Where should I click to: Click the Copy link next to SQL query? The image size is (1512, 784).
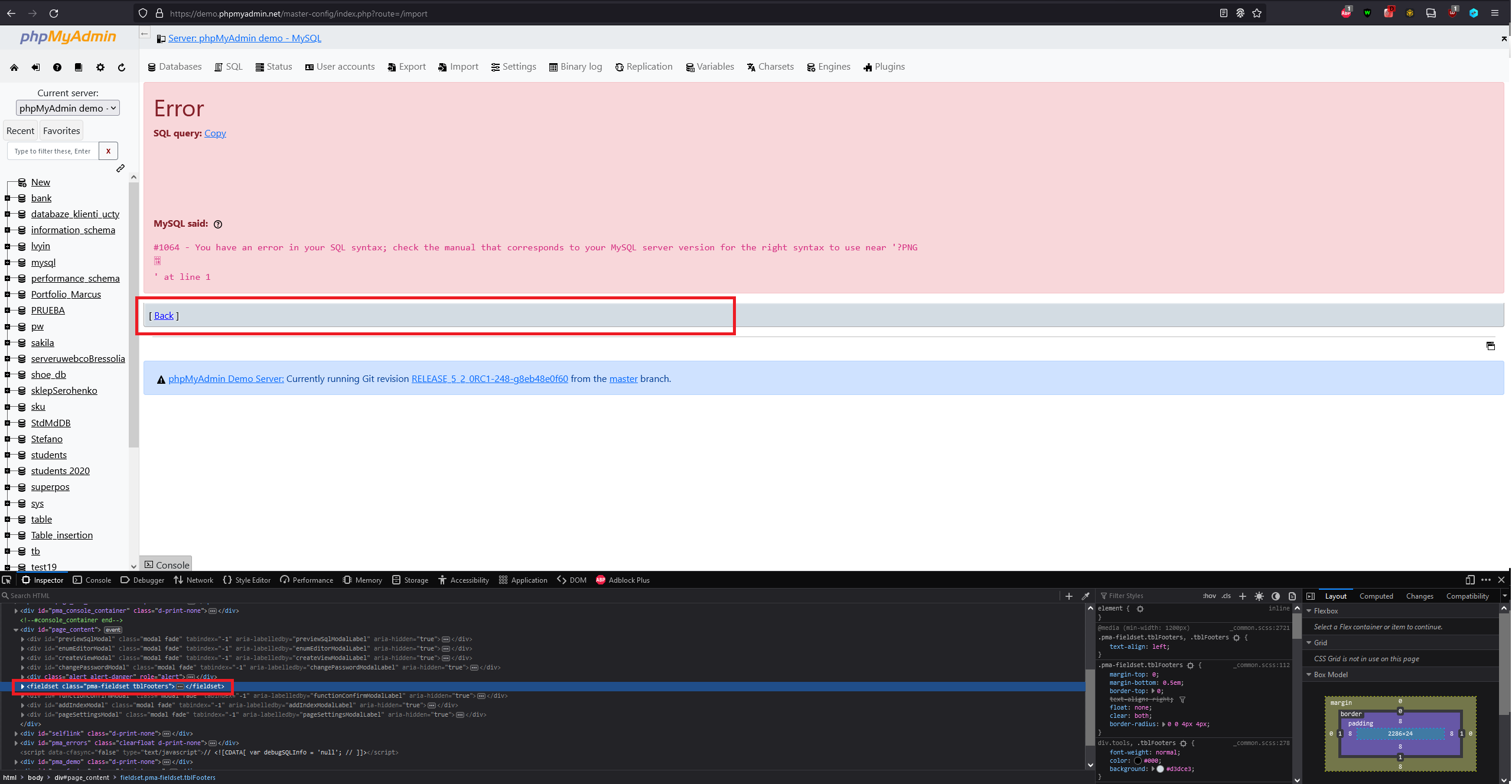coord(214,133)
